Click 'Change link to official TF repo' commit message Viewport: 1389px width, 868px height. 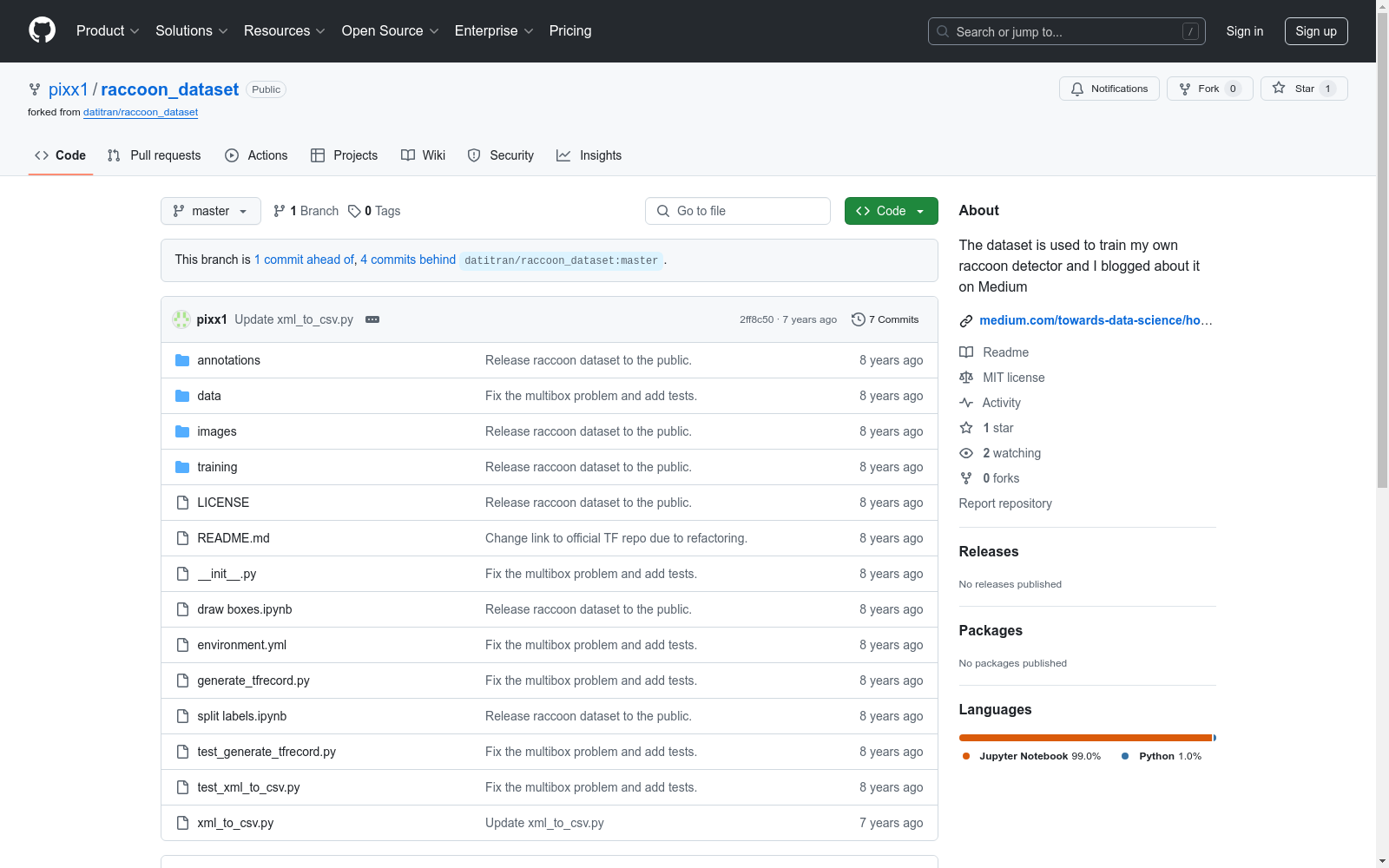[x=616, y=538]
